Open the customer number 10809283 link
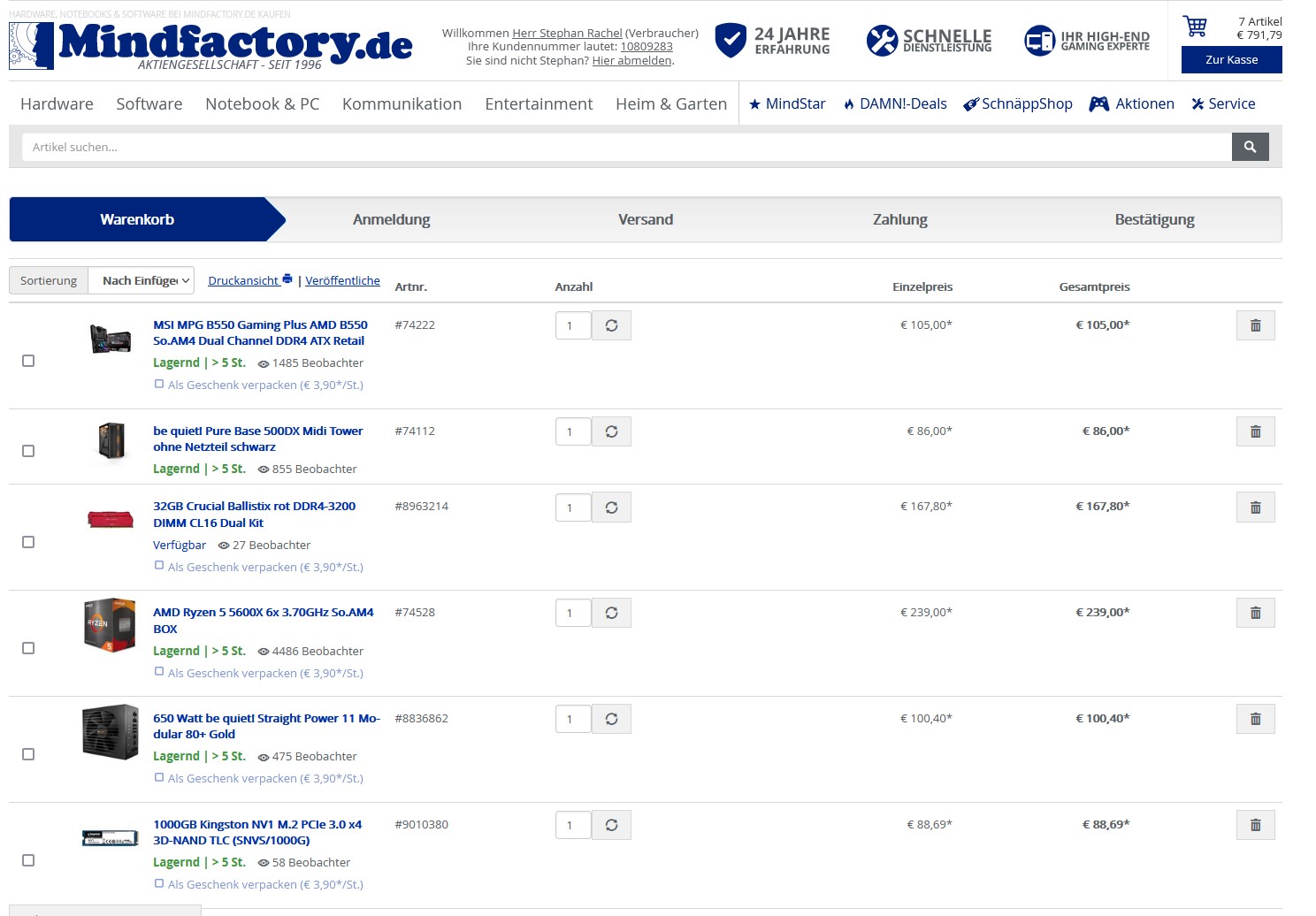This screenshot has width=1316, height=916. point(647,46)
